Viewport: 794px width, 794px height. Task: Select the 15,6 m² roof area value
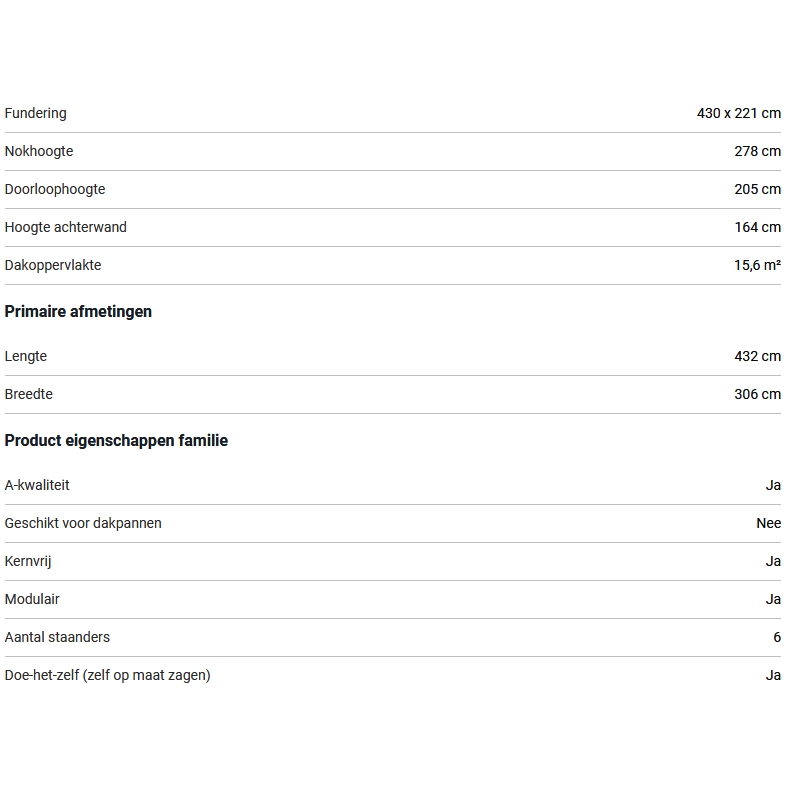click(x=757, y=266)
